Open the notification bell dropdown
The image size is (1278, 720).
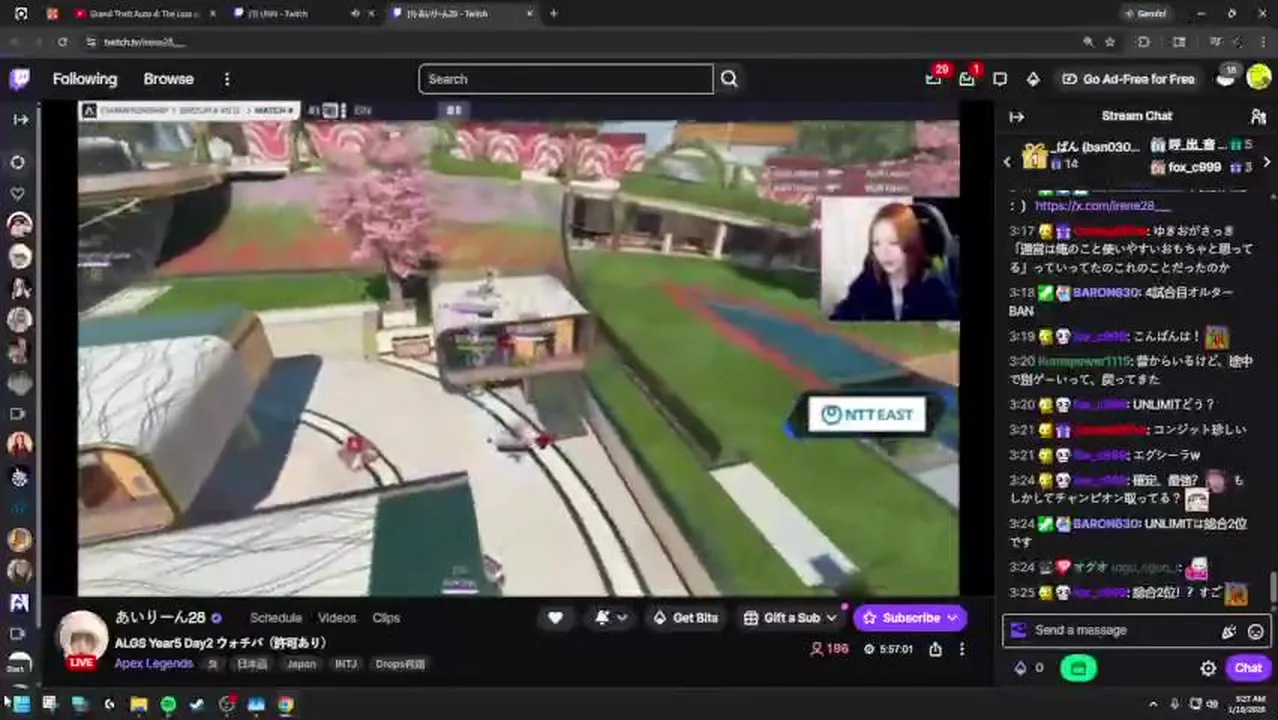tap(611, 618)
